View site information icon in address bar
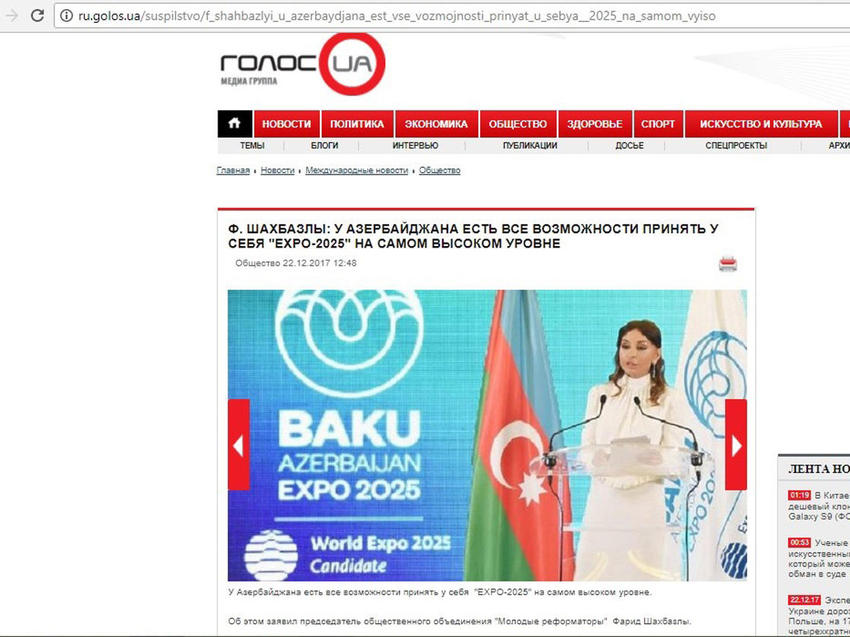The image size is (850, 637). coord(66,16)
